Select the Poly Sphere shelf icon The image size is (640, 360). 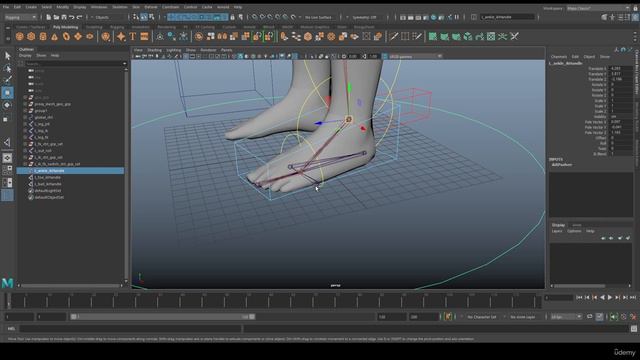tap(19, 37)
